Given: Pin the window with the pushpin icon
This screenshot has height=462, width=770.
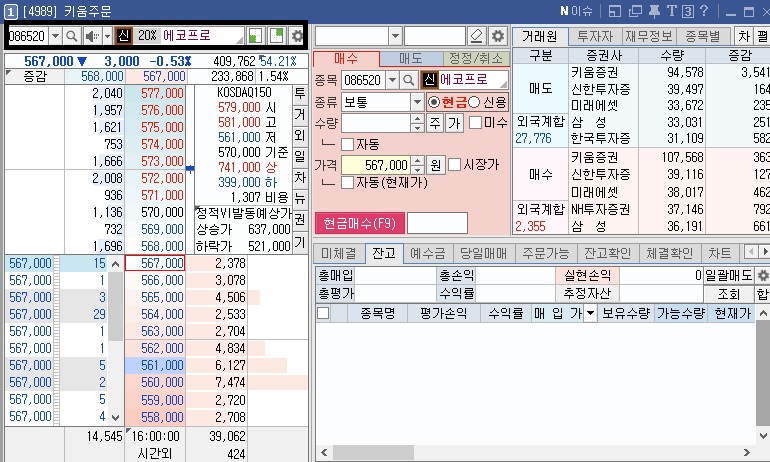Looking at the screenshot, I should pyautogui.click(x=654, y=11).
